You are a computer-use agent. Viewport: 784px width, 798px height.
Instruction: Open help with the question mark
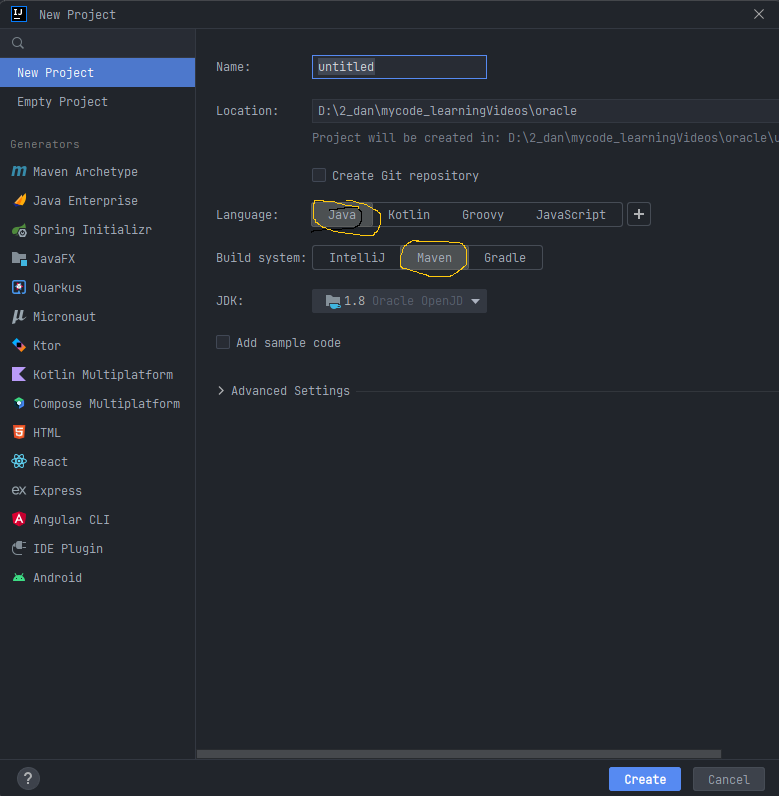[29, 779]
